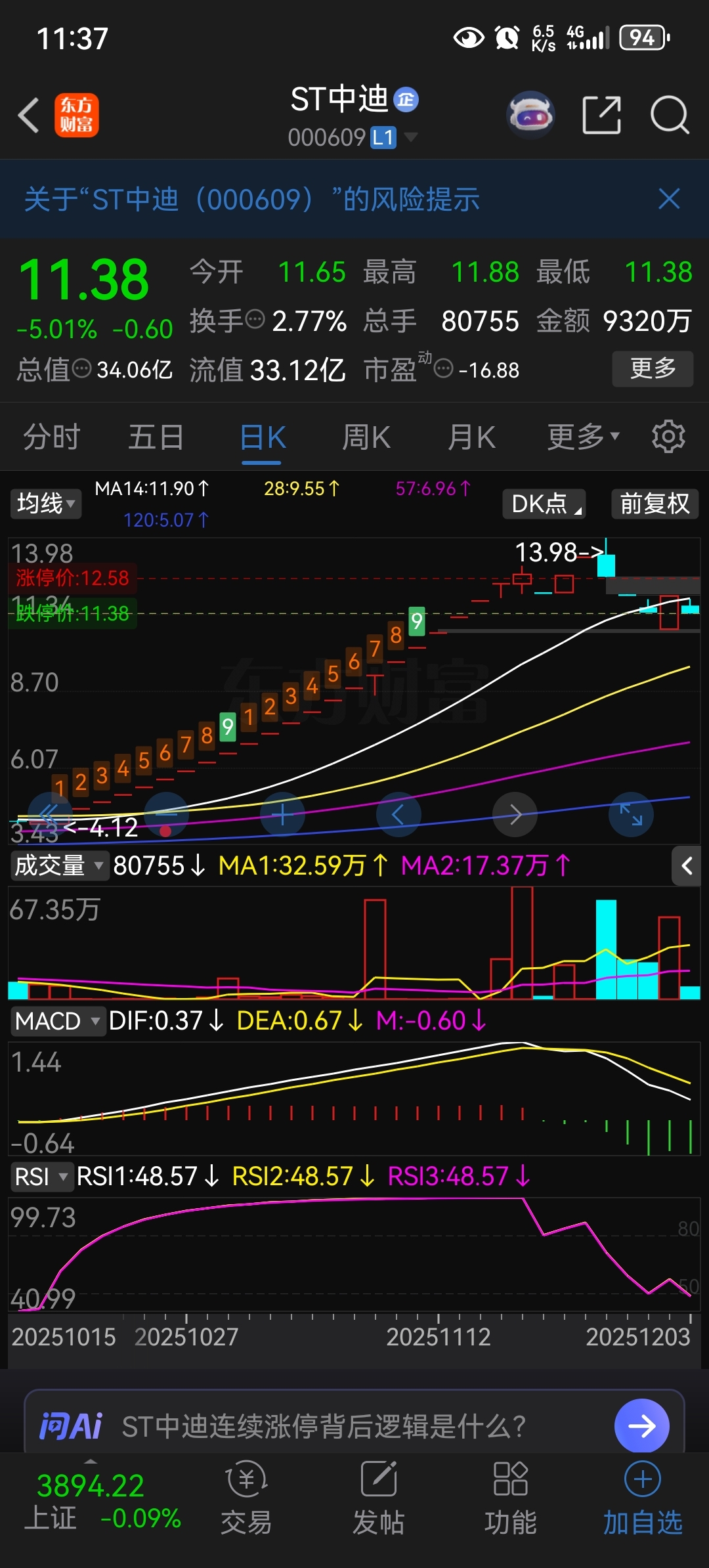The width and height of the screenshot is (709, 1568).
Task: Tap the info icon next to 总值
Action: tap(82, 368)
